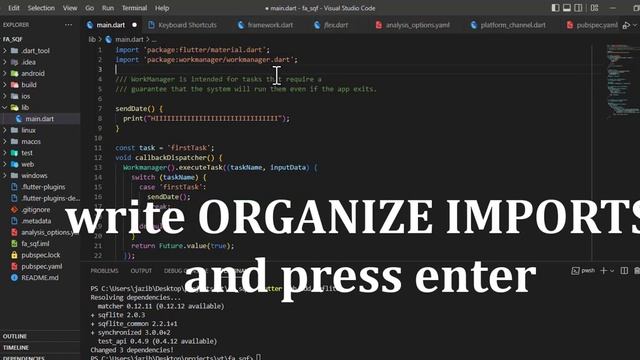Open the Edit menu
Image resolution: width=640 pixels, height=360 pixels.
(x=13, y=8)
